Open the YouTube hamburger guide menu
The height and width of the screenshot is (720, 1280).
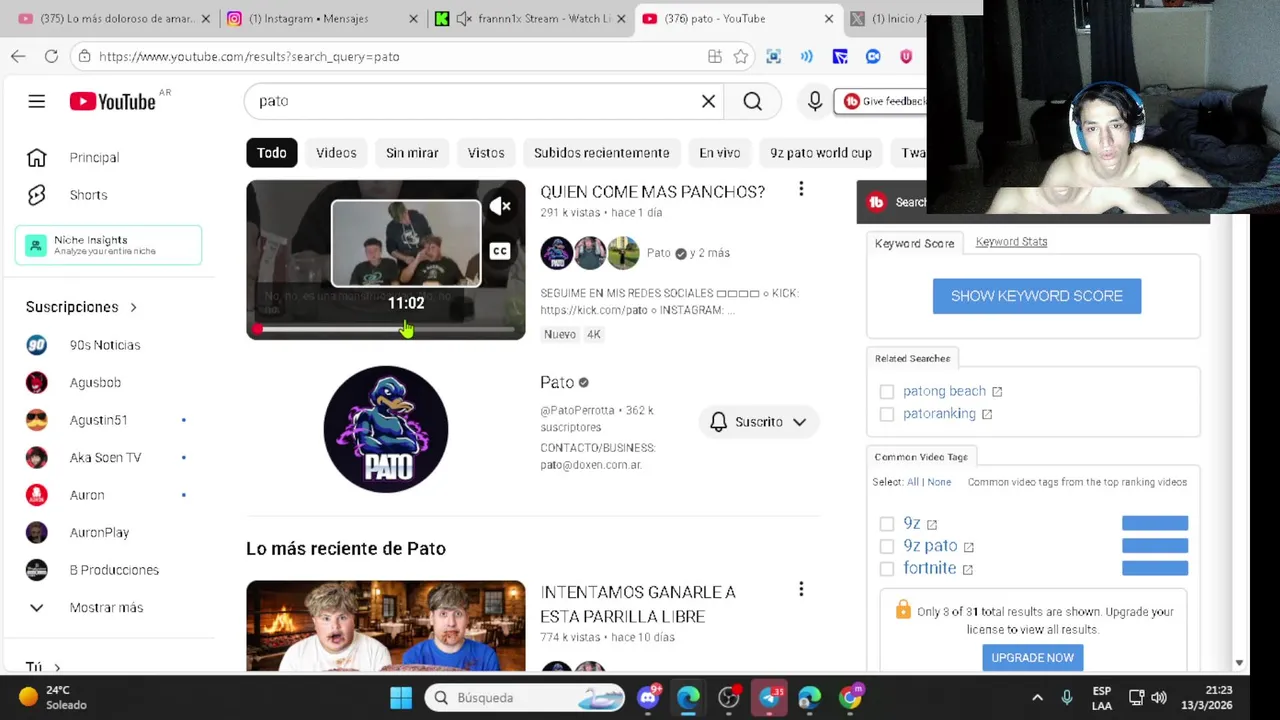[x=37, y=101]
